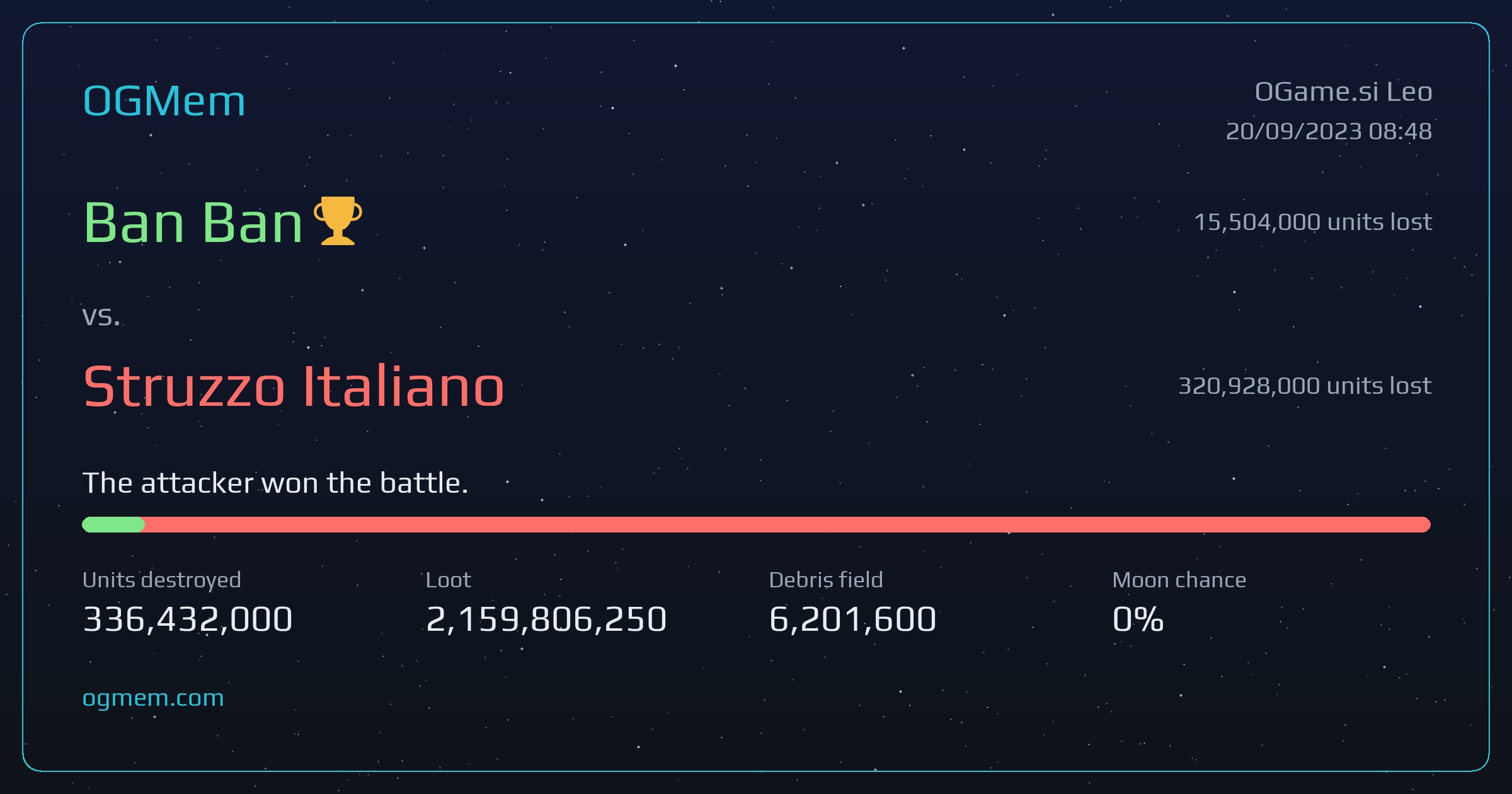Click the Loot label
Screen dimensions: 1512x794
coord(449,580)
